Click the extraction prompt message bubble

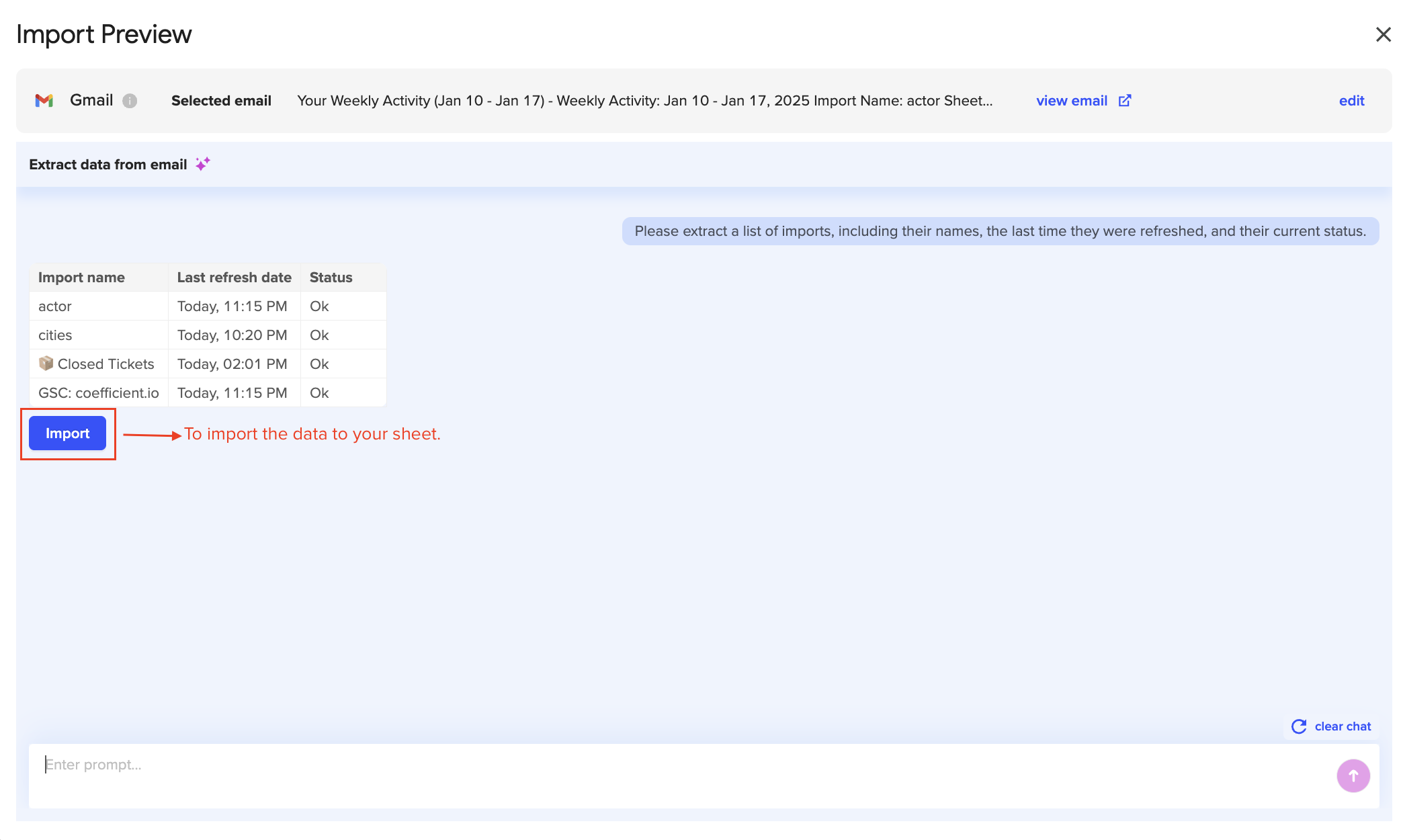1000,231
